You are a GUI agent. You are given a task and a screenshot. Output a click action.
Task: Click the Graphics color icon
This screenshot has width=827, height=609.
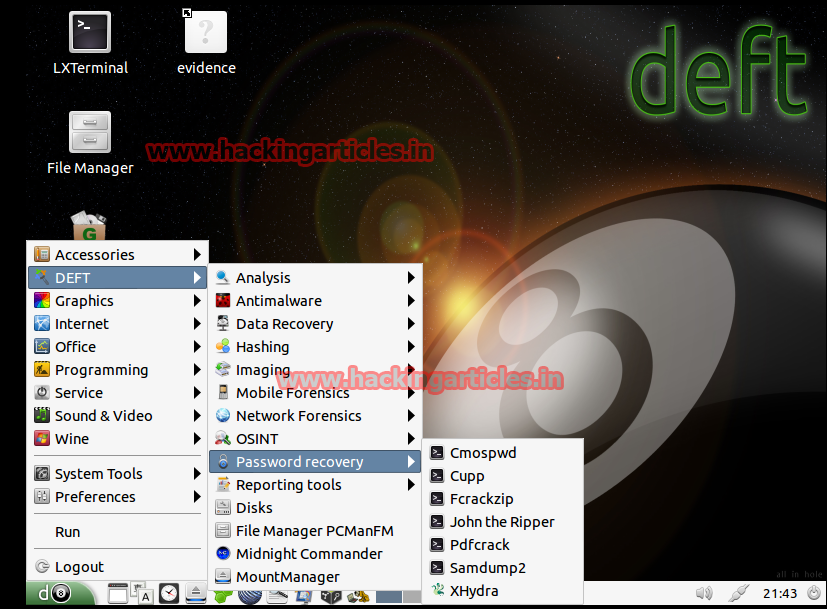tap(42, 300)
